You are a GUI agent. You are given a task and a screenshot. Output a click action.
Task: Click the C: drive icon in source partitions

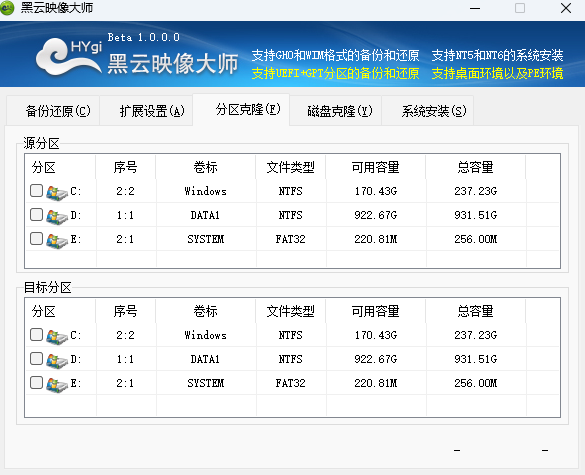57,193
